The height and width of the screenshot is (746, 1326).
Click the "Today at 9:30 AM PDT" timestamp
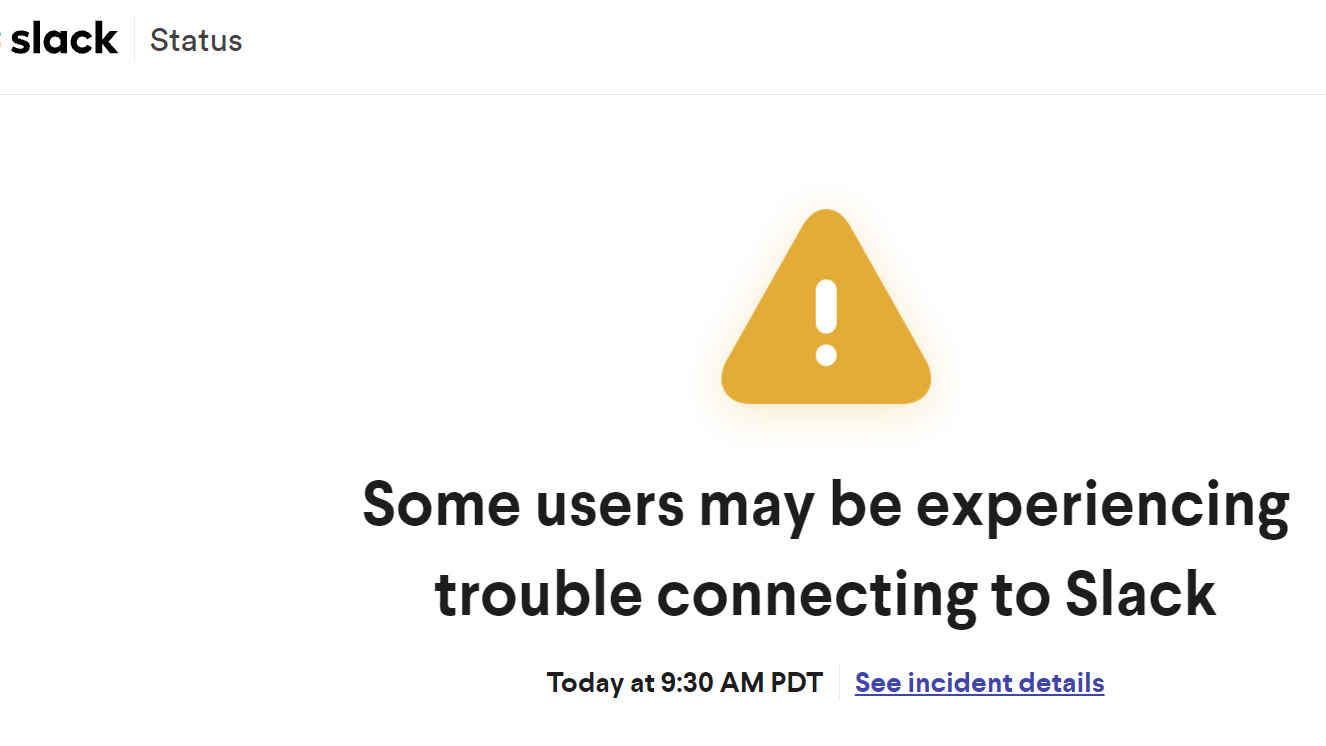point(684,683)
